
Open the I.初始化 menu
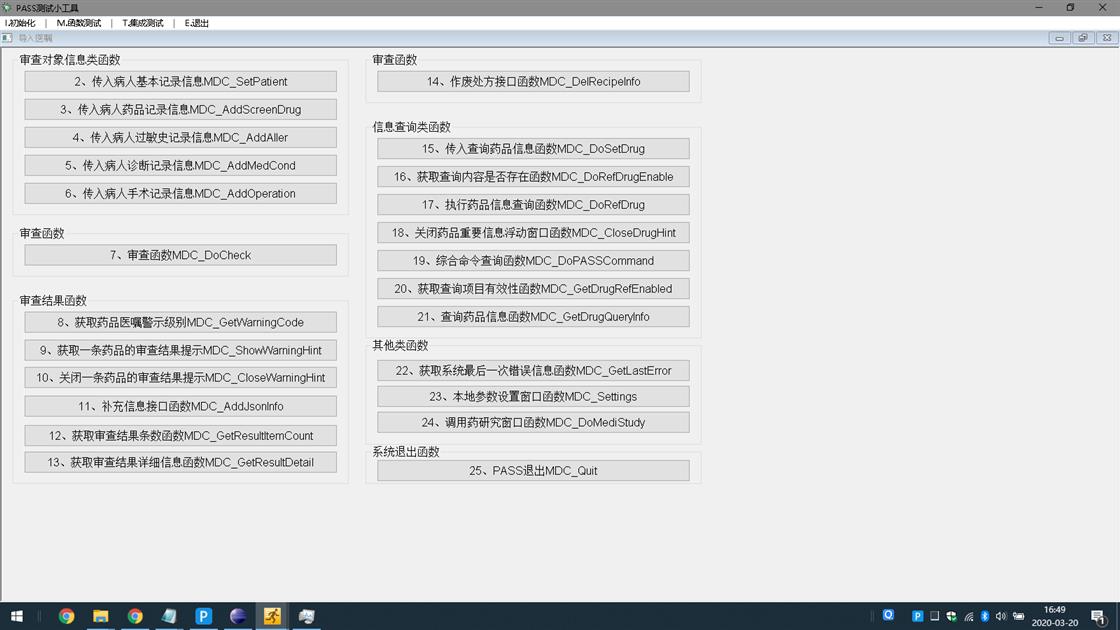click(x=20, y=23)
